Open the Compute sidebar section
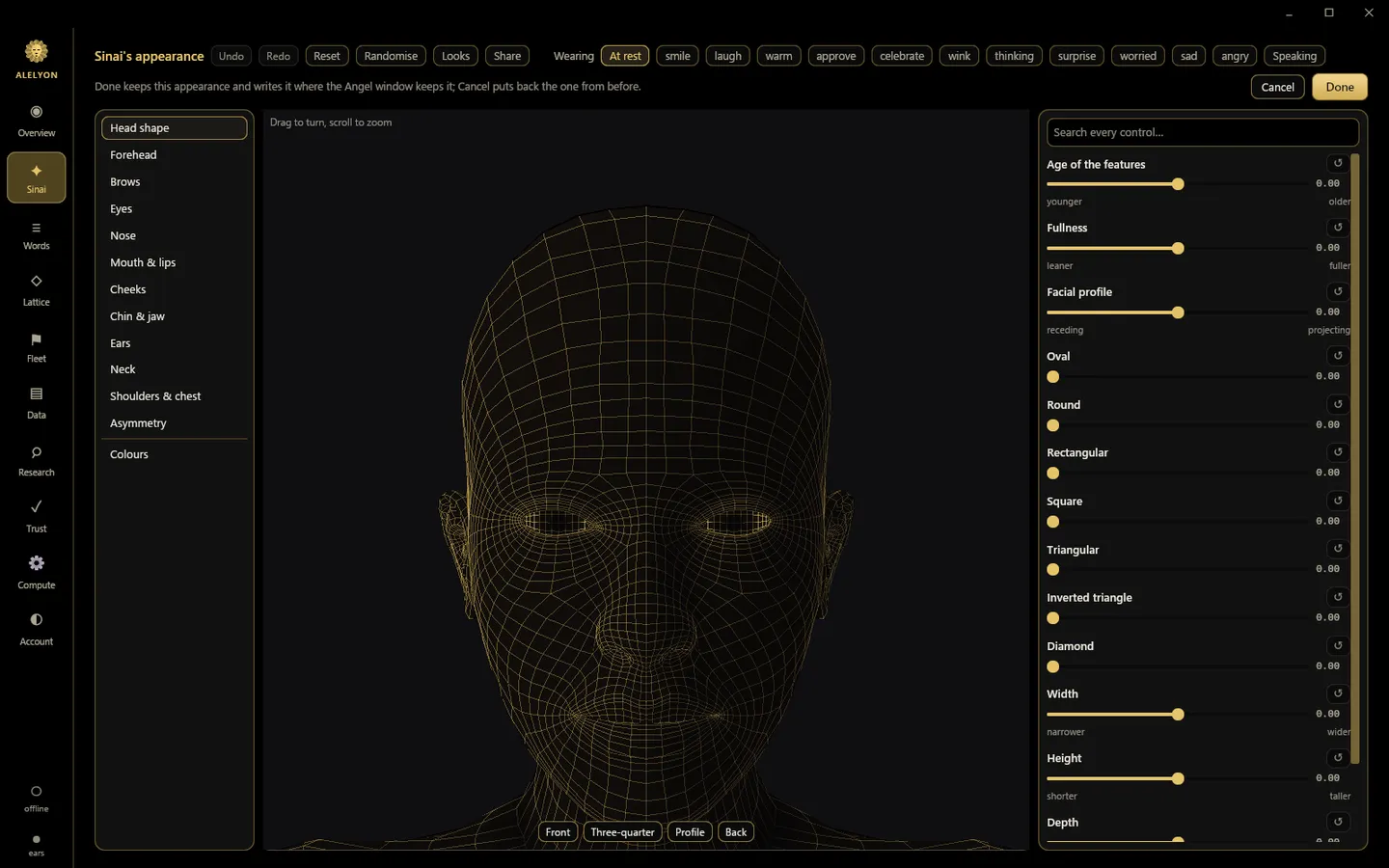 (x=36, y=573)
